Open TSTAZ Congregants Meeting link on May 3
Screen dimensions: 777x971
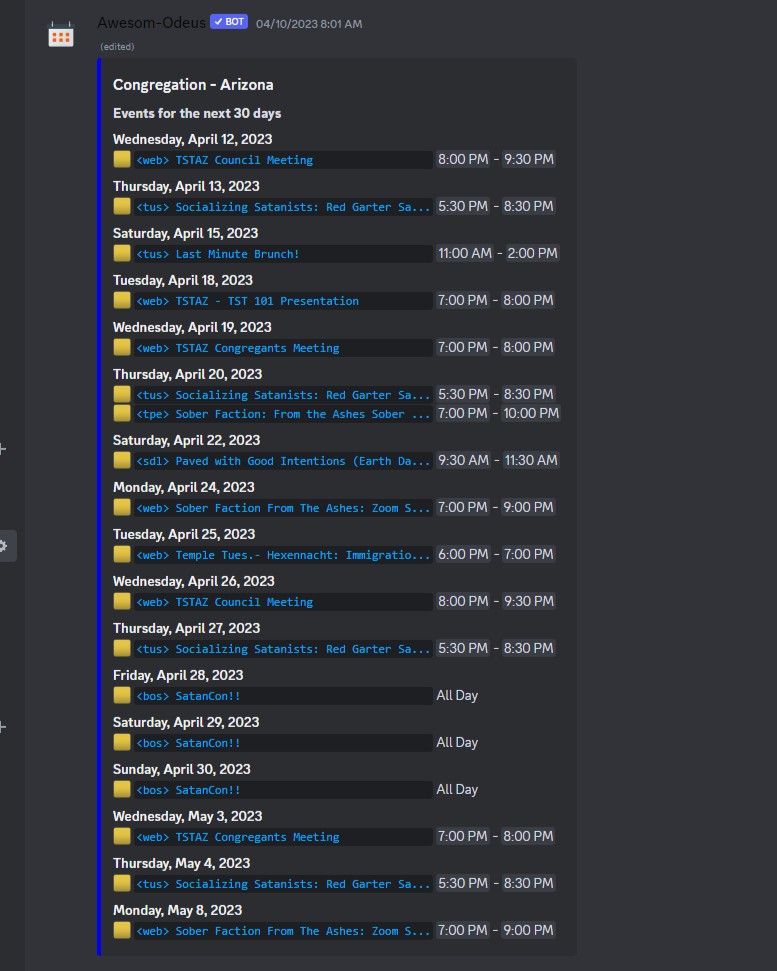[x=238, y=838]
